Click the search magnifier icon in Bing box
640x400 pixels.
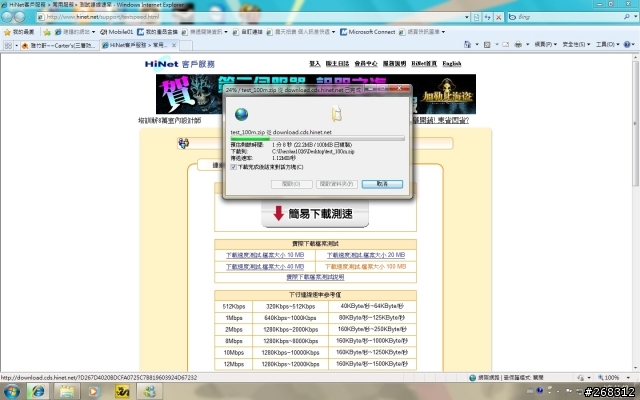pyautogui.click(x=627, y=17)
